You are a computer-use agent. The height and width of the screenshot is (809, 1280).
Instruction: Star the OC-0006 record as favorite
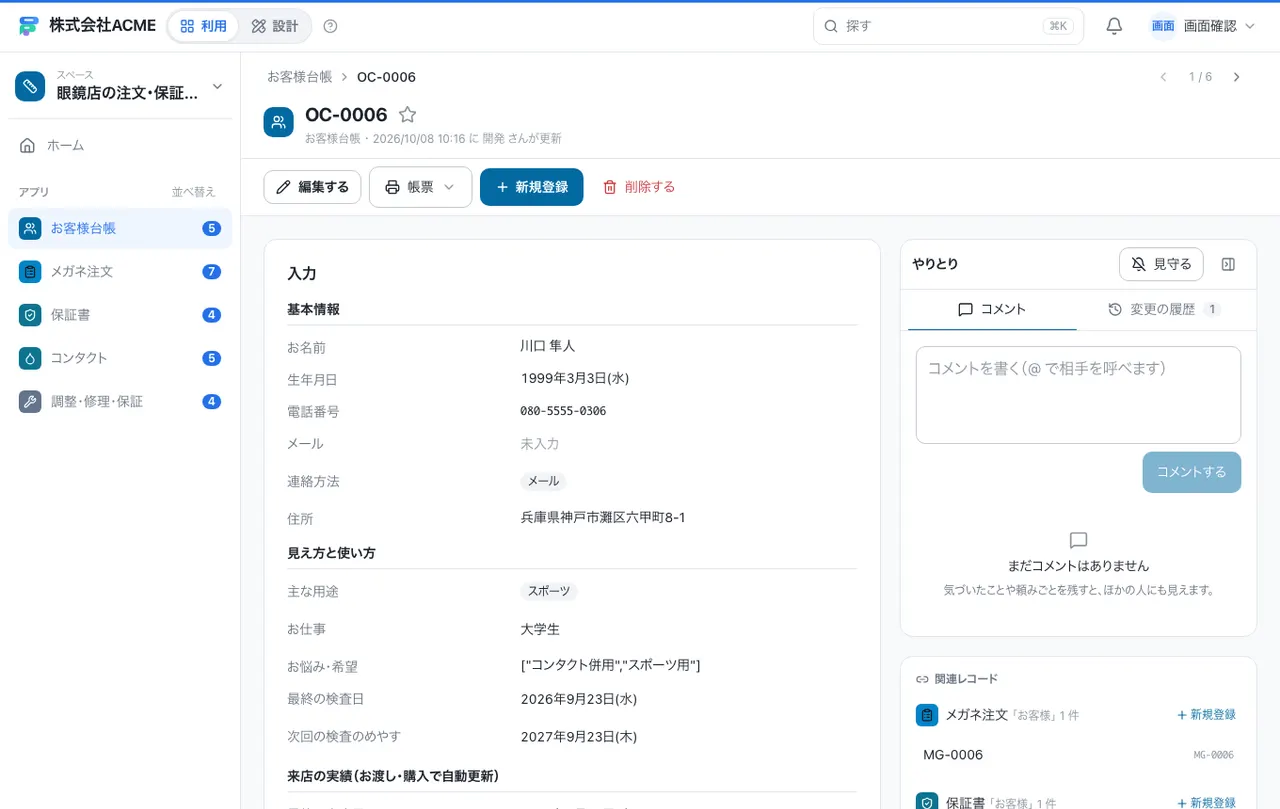[407, 115]
